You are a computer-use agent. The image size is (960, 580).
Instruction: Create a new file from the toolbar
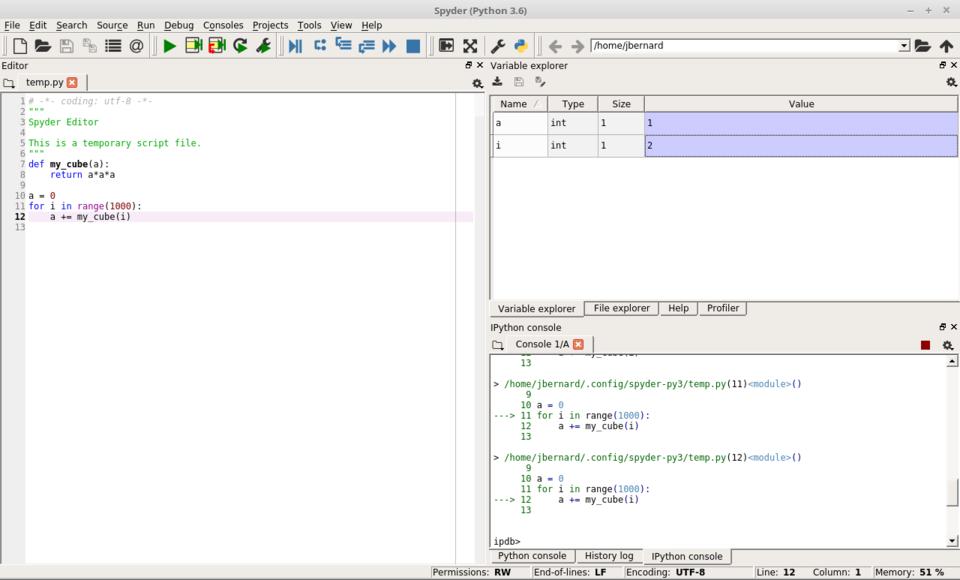[x=19, y=46]
